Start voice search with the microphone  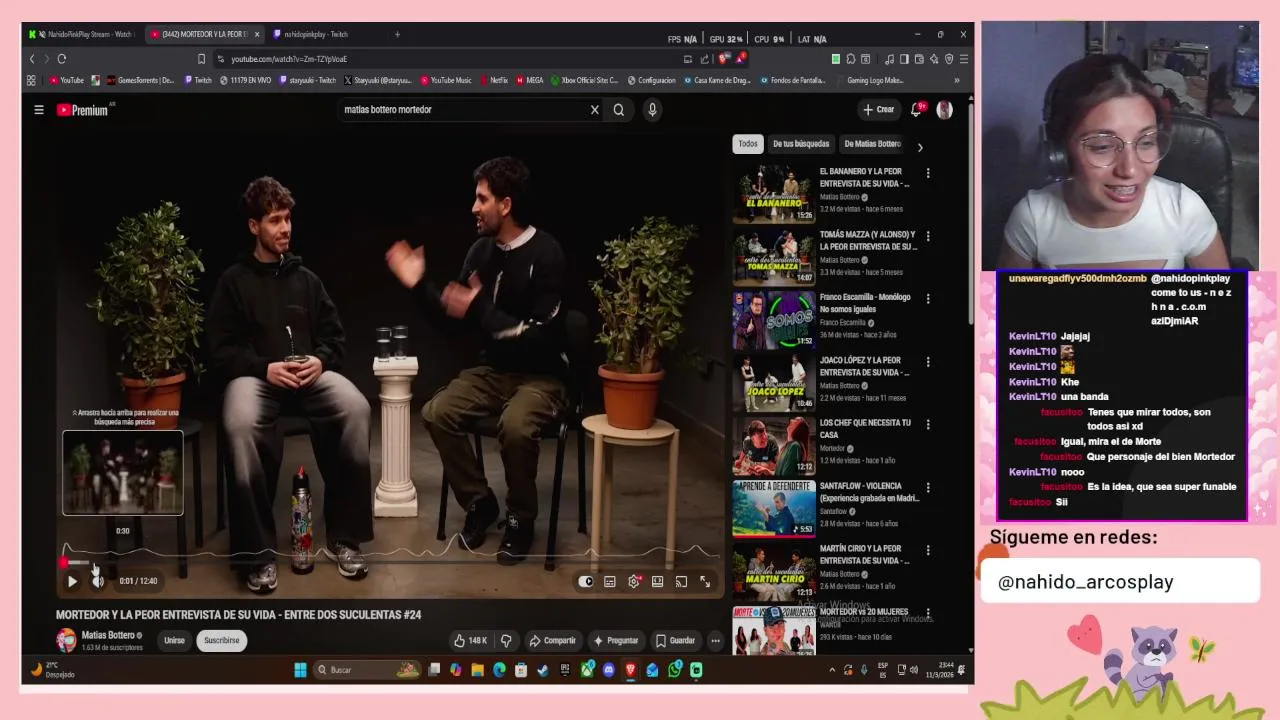click(x=652, y=110)
